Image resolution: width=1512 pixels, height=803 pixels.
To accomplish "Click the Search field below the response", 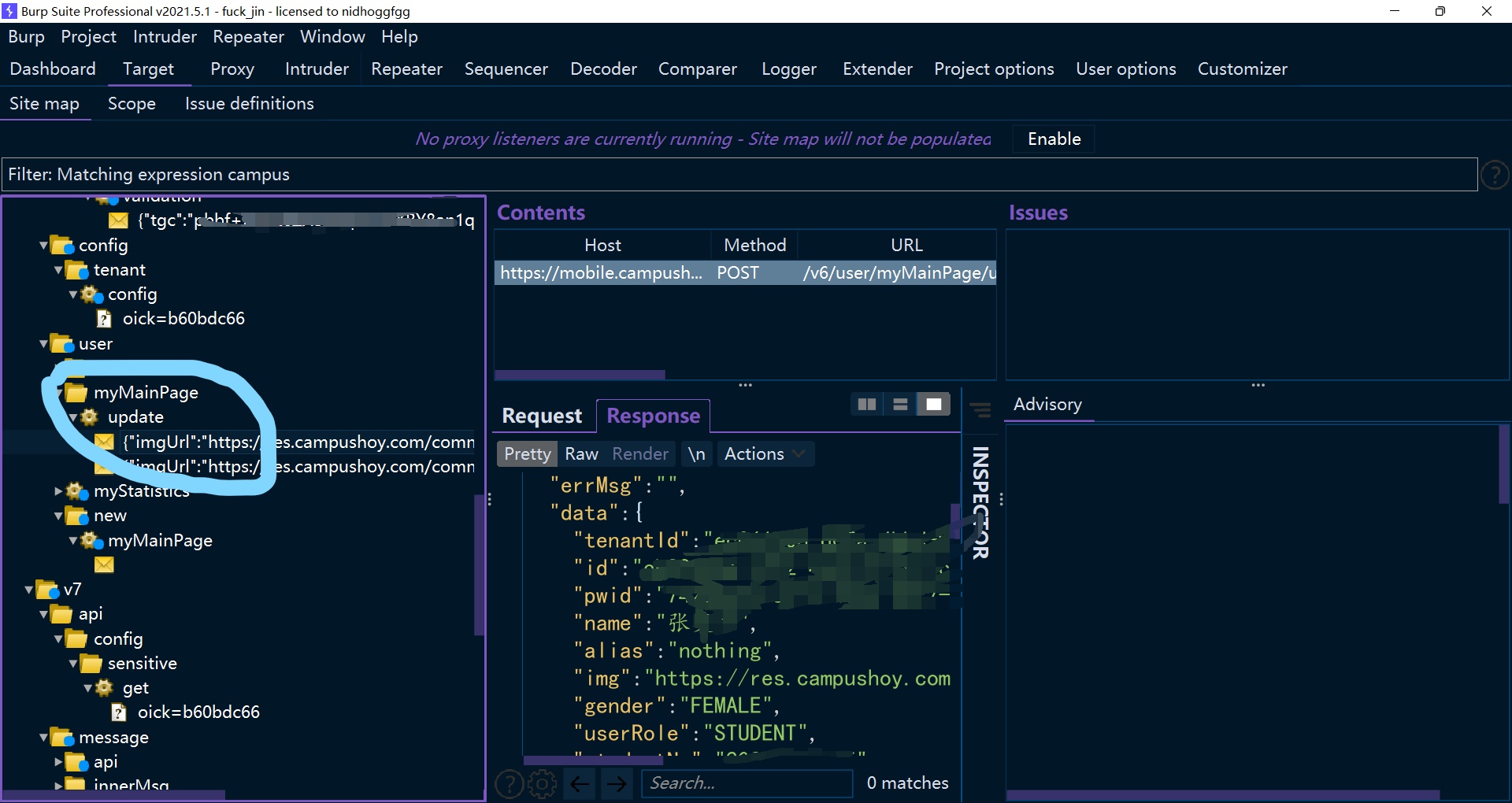I will pyautogui.click(x=747, y=783).
